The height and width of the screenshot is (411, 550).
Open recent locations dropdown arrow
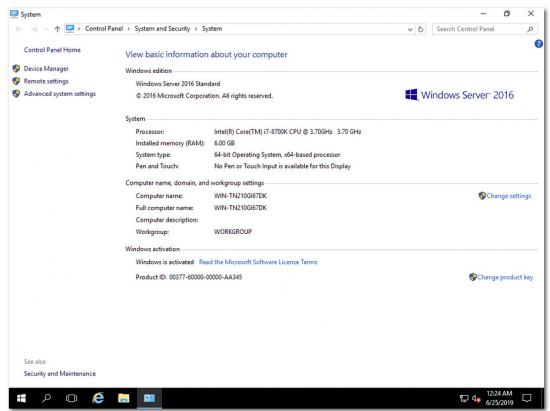pos(46,29)
